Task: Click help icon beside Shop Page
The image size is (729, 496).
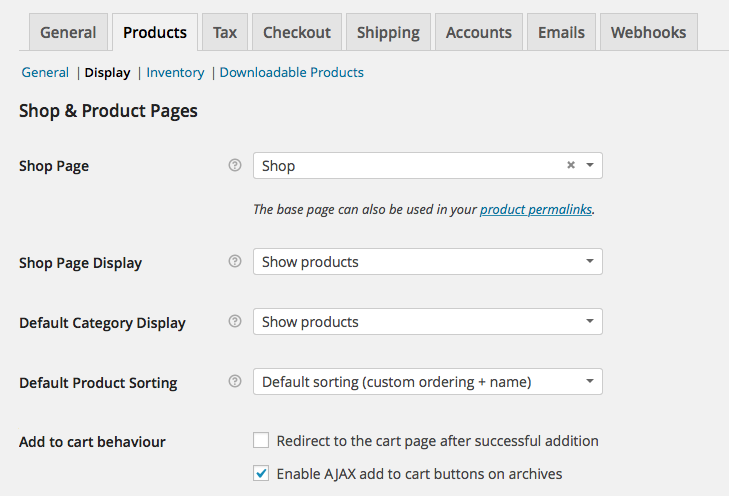Action: click(x=235, y=166)
